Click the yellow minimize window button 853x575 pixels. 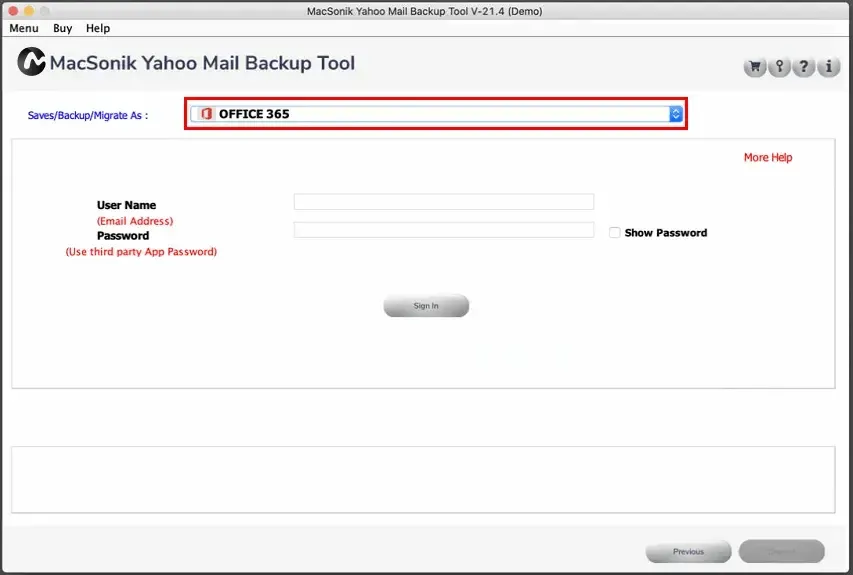click(29, 11)
